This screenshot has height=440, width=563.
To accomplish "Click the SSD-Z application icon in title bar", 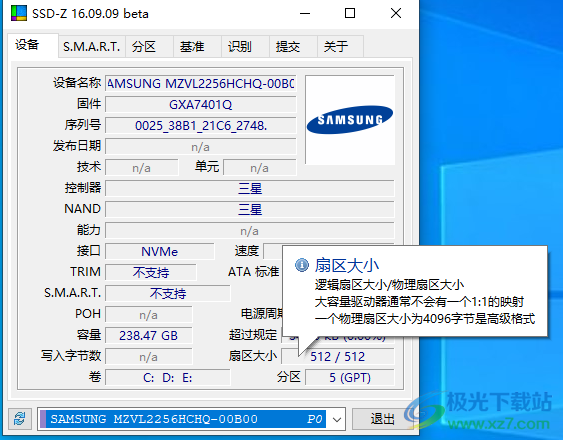I will point(19,13).
